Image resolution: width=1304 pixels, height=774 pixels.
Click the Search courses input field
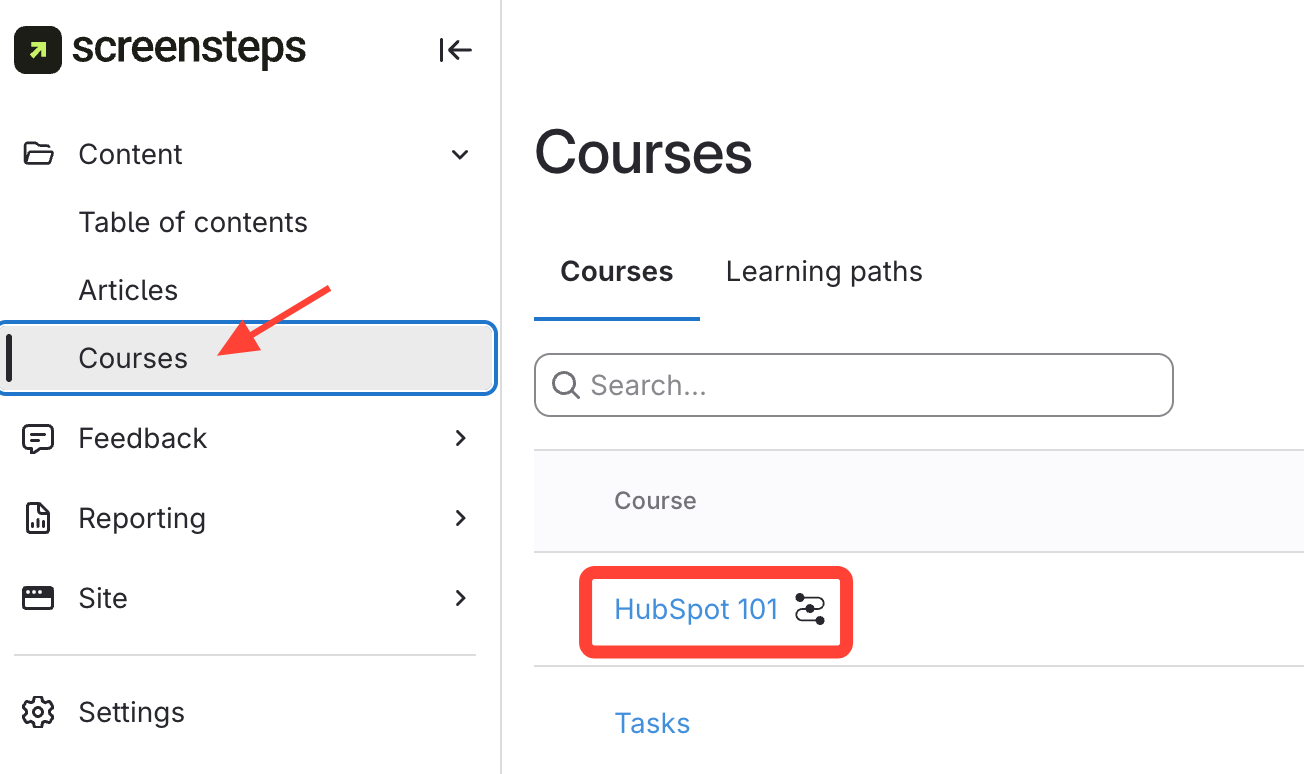pos(870,385)
